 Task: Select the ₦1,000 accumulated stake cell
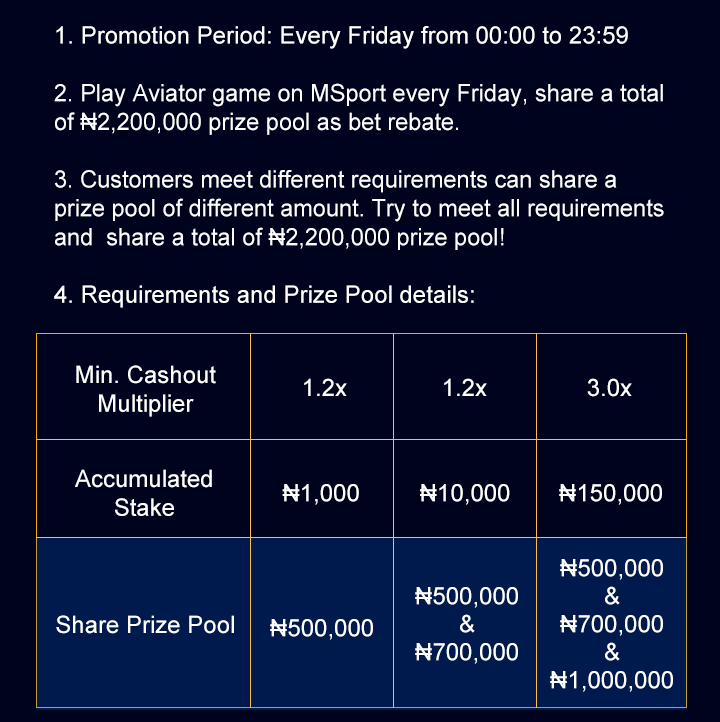pos(321,493)
